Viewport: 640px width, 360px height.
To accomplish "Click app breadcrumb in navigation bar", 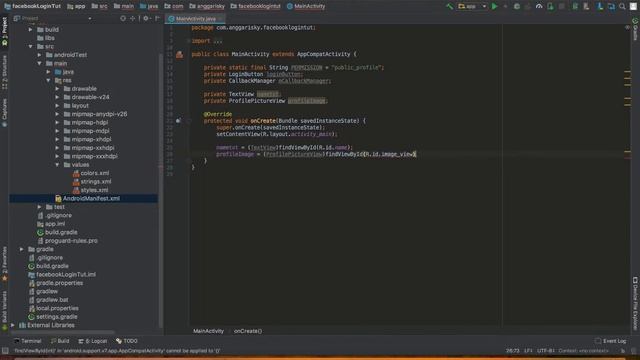I will [x=76, y=6].
